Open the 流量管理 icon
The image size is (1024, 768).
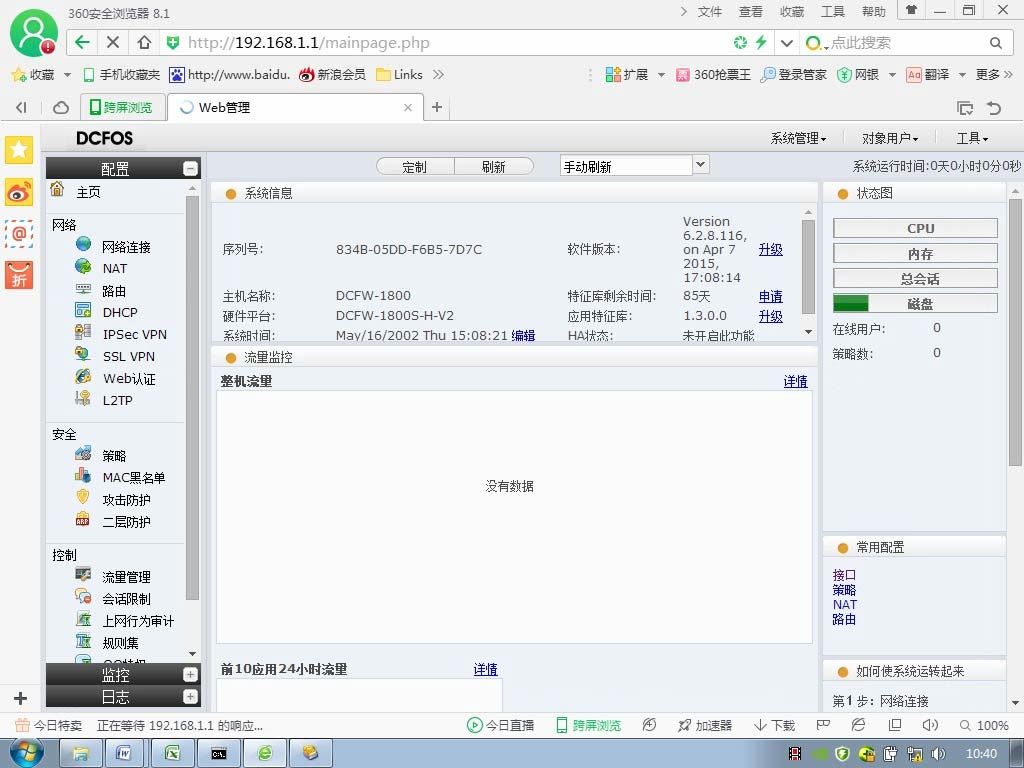(83, 574)
